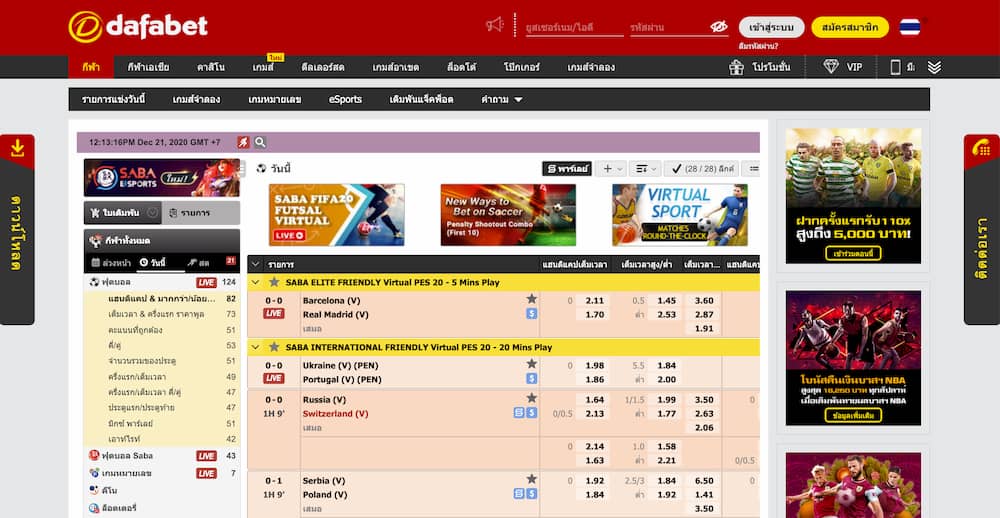
Task: Click the search magnifier icon
Action: point(260,142)
